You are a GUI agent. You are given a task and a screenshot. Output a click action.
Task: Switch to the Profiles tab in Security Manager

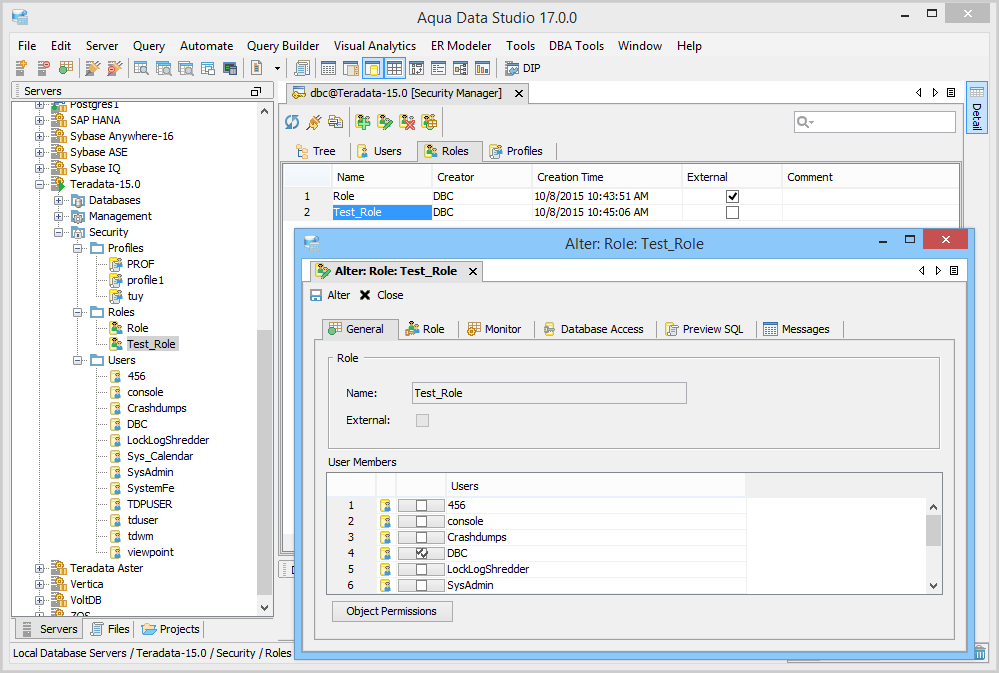tap(516, 151)
